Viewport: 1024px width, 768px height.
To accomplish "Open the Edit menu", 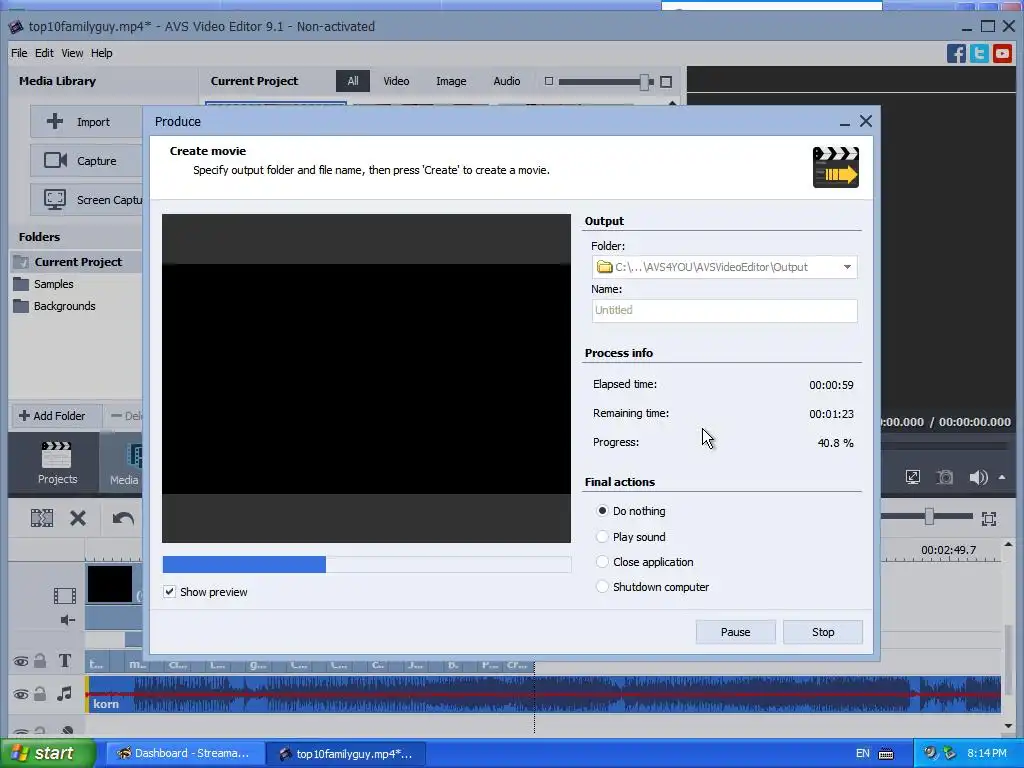I will click(44, 53).
